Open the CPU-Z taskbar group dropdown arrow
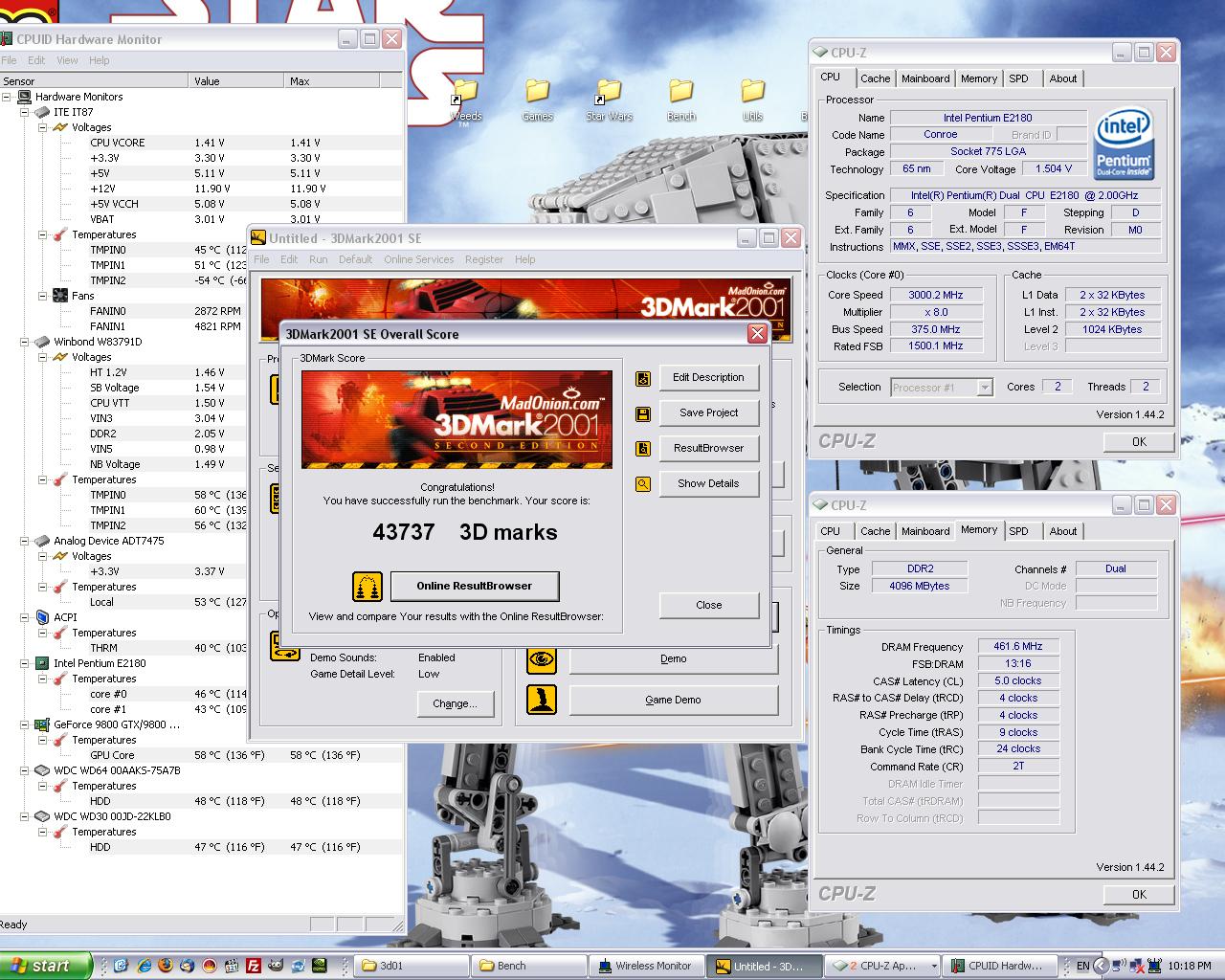The width and height of the screenshot is (1225, 980). pyautogui.click(x=934, y=966)
